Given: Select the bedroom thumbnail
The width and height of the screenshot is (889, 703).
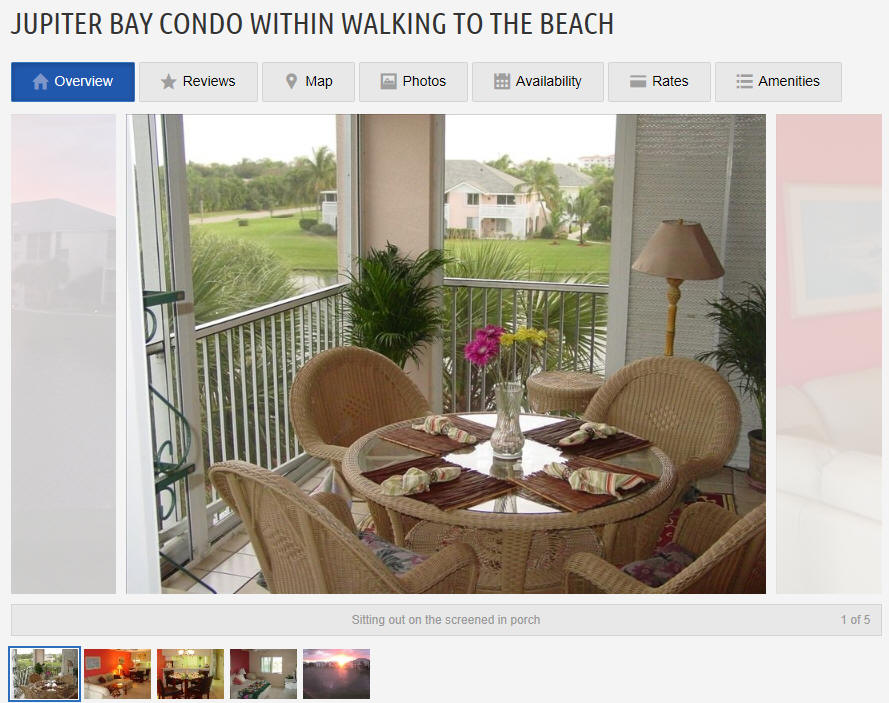Looking at the screenshot, I should pos(263,674).
